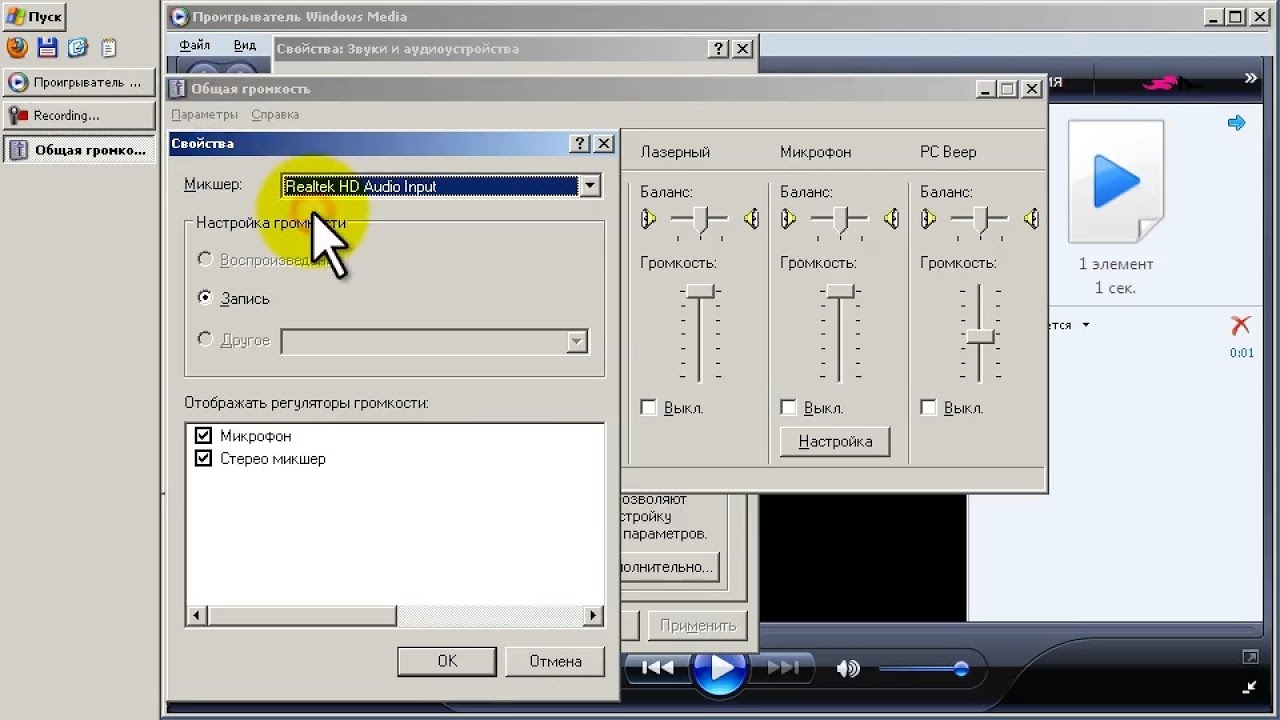Viewport: 1280px width, 720px height.
Task: Click the 1 элемент playlist text
Action: click(1116, 264)
